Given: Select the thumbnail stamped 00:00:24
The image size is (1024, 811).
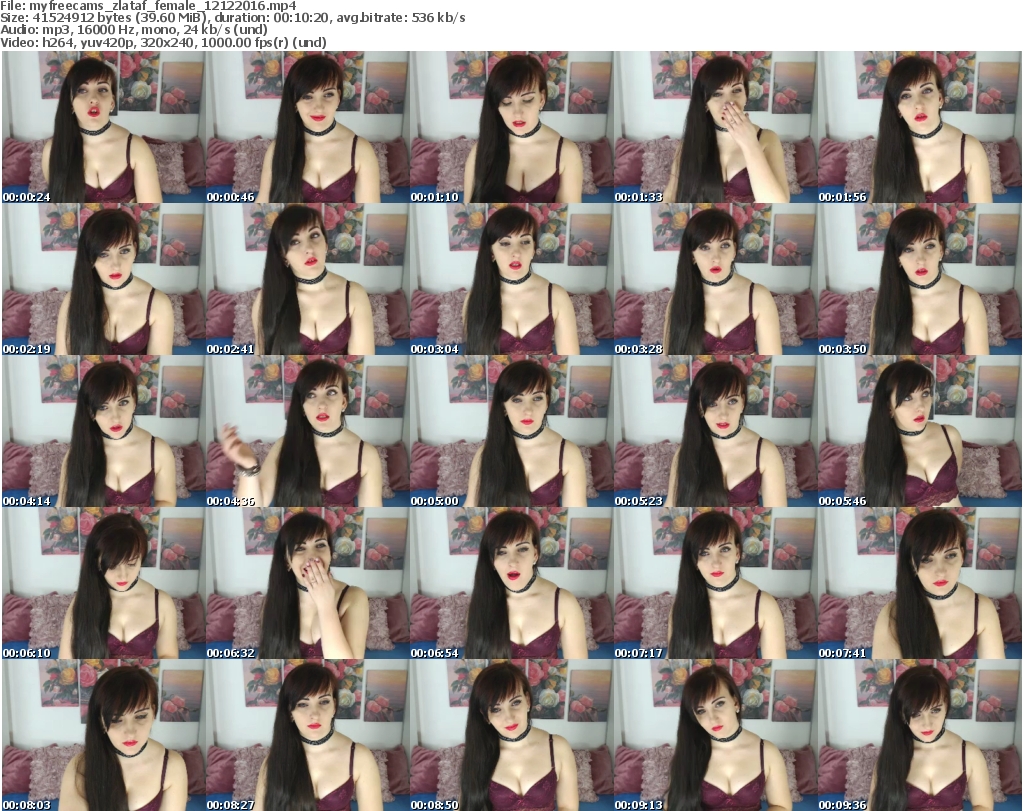Looking at the screenshot, I should pyautogui.click(x=103, y=127).
